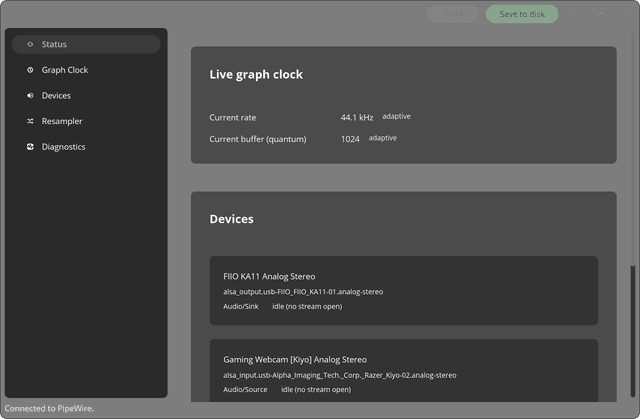Click the Graph Clock clock icon
The image size is (640, 419).
30,70
